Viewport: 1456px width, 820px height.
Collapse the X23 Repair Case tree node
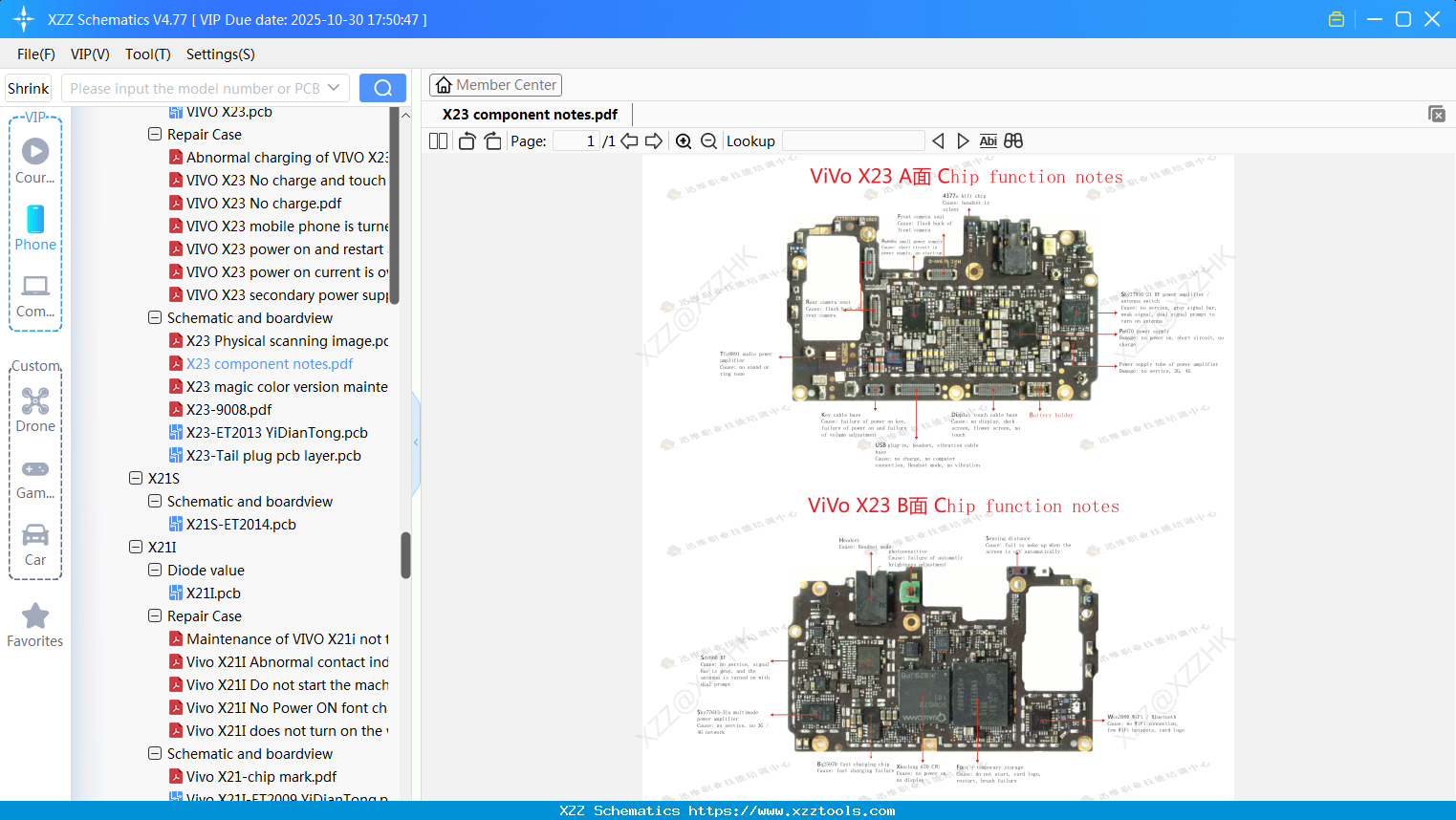point(154,134)
